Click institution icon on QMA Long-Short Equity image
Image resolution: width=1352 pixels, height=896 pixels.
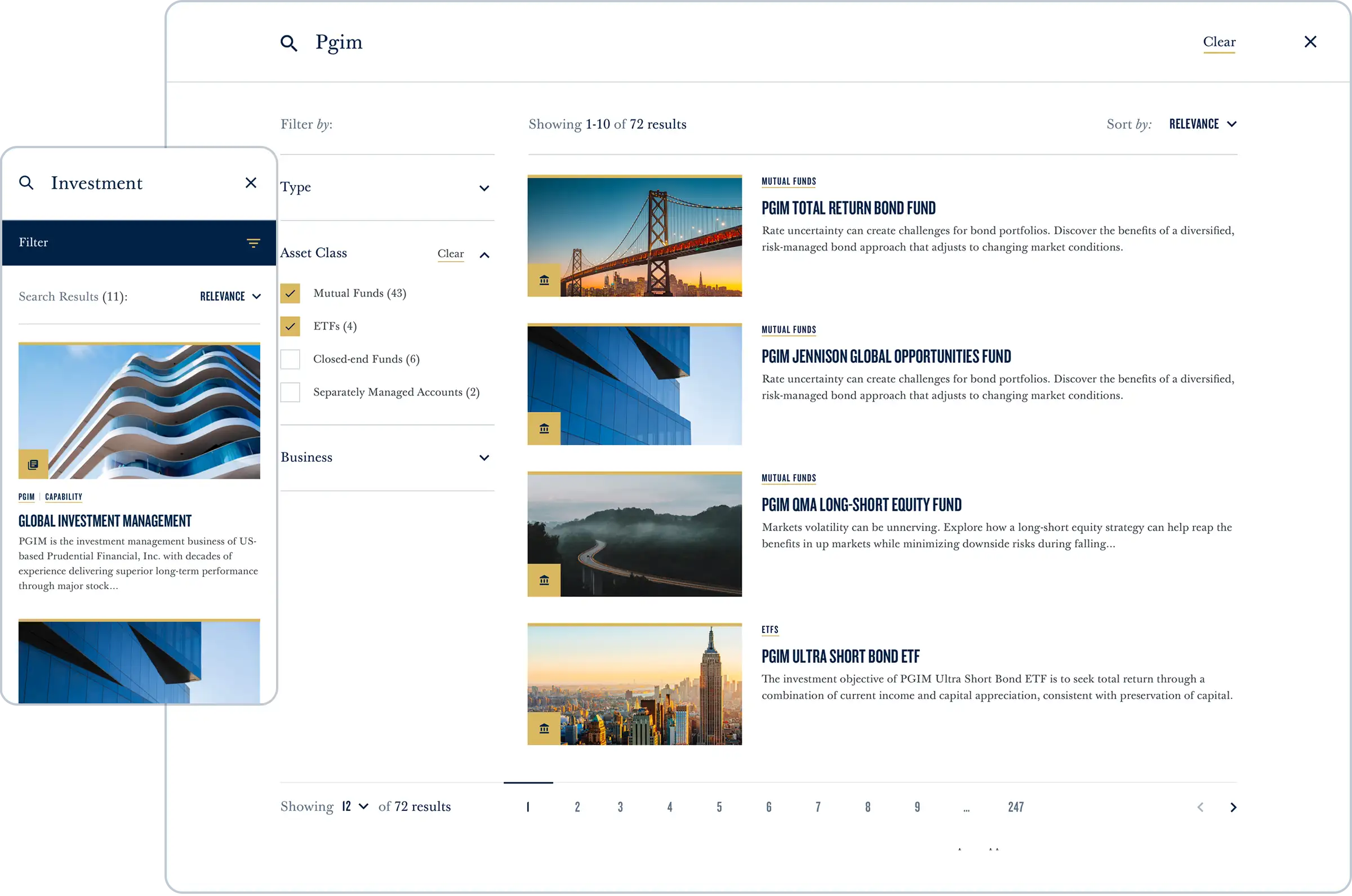[544, 581]
